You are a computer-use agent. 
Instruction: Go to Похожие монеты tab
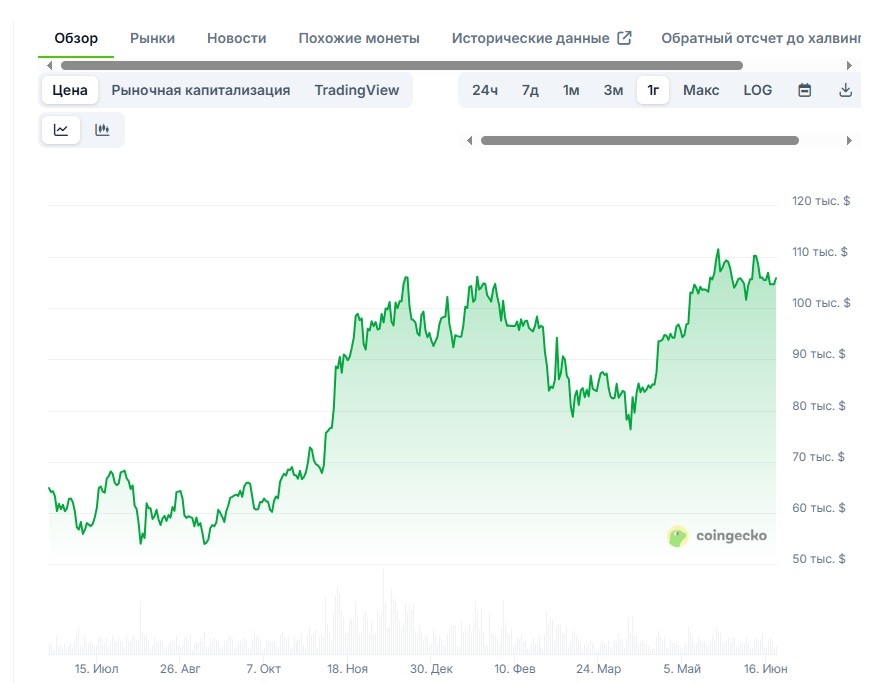point(359,38)
